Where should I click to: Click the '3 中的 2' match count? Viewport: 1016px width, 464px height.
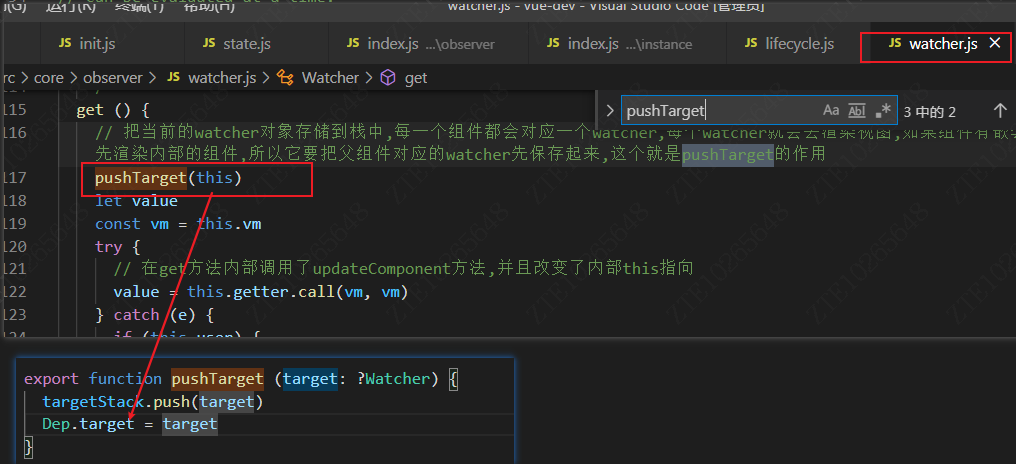tap(929, 111)
